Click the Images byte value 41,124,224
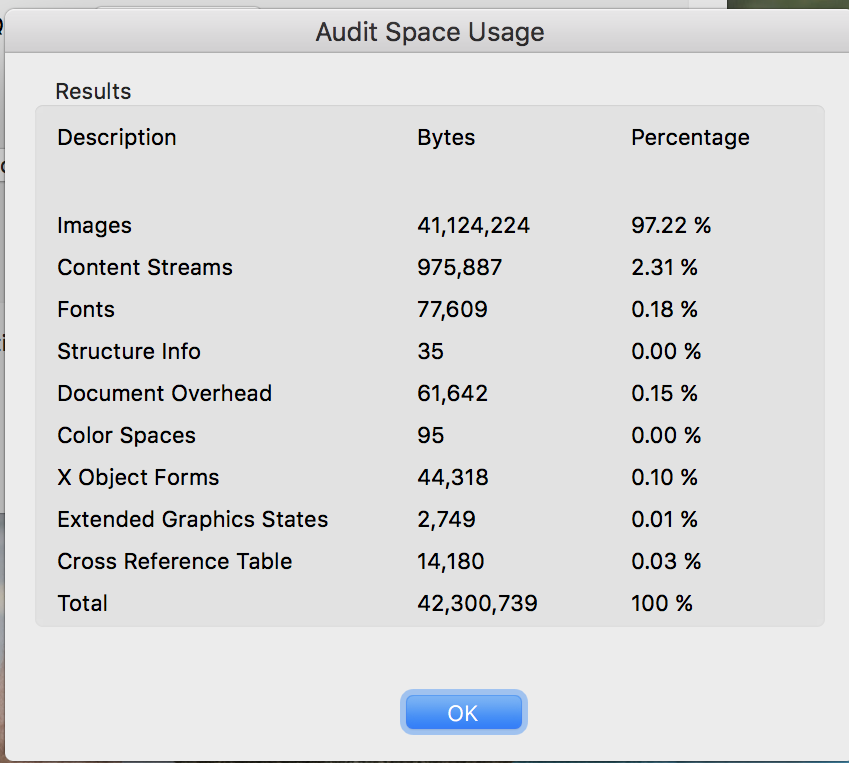Screen dimensions: 849x763 [x=473, y=226]
